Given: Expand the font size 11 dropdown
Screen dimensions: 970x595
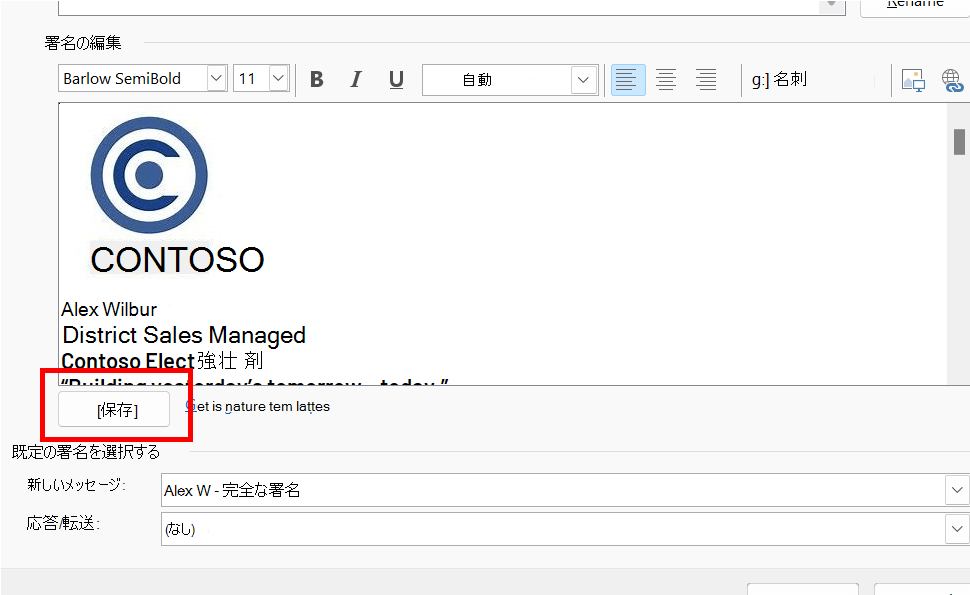Looking at the screenshot, I should point(278,79).
